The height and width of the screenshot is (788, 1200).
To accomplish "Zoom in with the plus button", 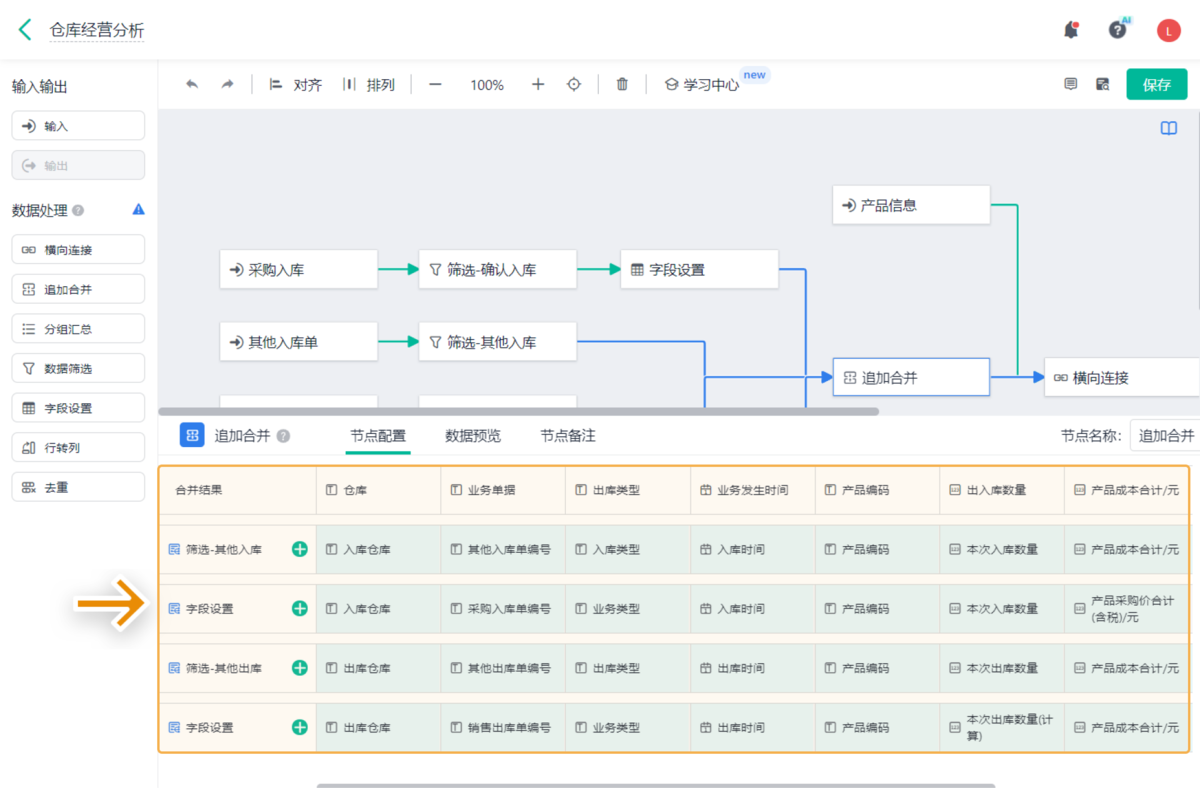I will (x=538, y=85).
